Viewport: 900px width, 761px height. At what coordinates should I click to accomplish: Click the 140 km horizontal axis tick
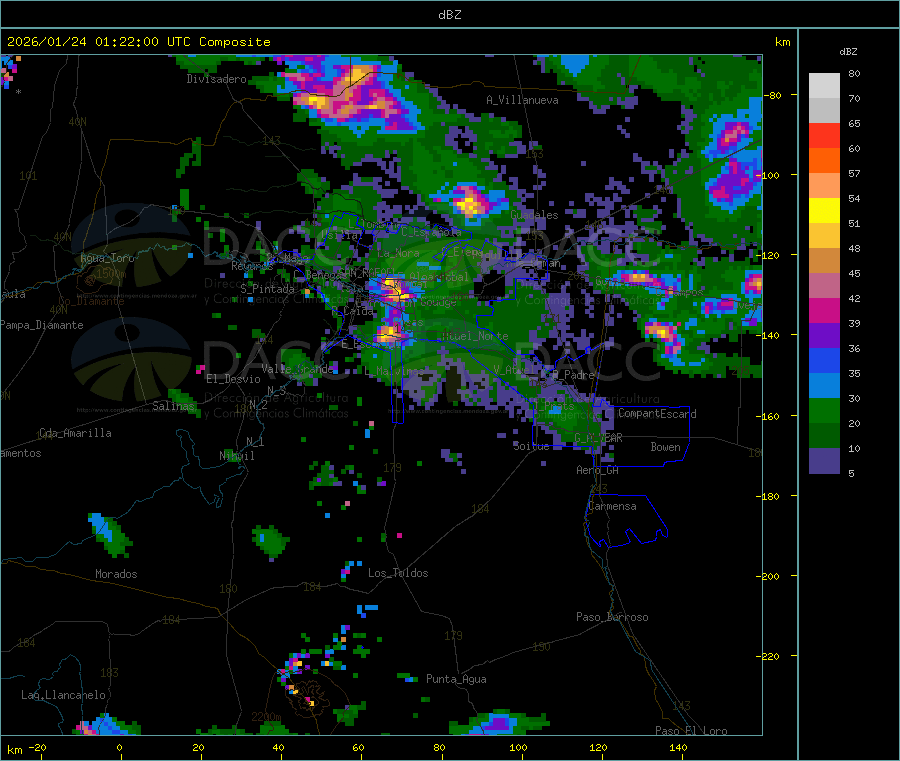pos(678,747)
